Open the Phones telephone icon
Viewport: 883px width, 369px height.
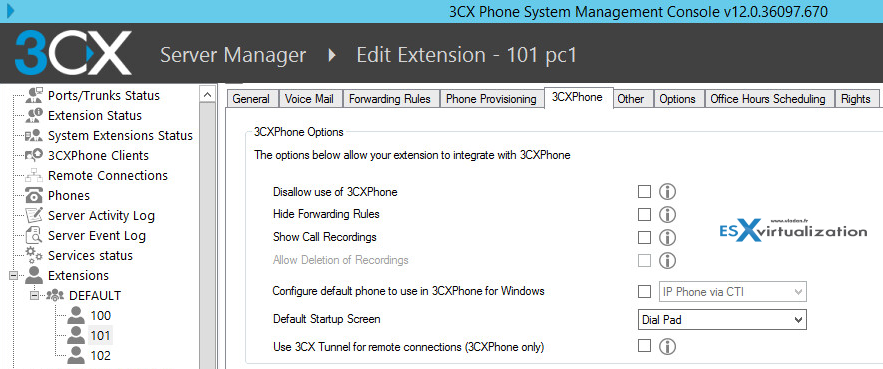tap(34, 195)
